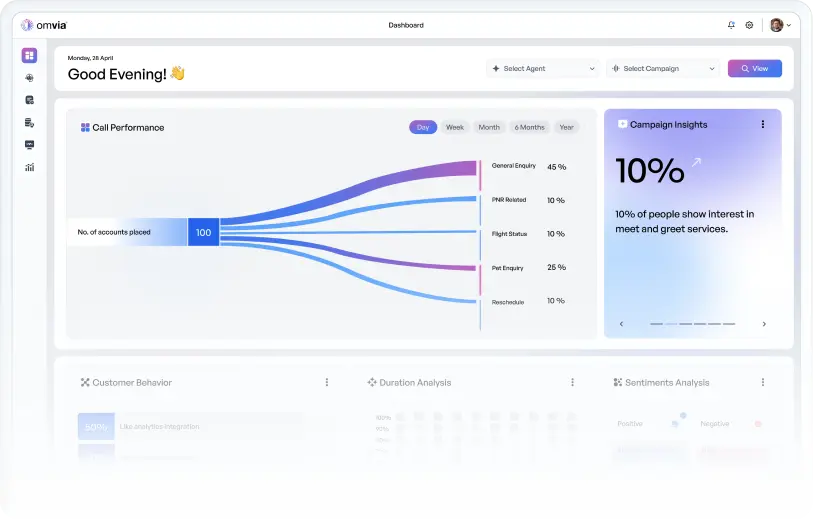This screenshot has height=519, width=813.
Task: Click the 'Good Evening!' greeting
Action: (117, 74)
